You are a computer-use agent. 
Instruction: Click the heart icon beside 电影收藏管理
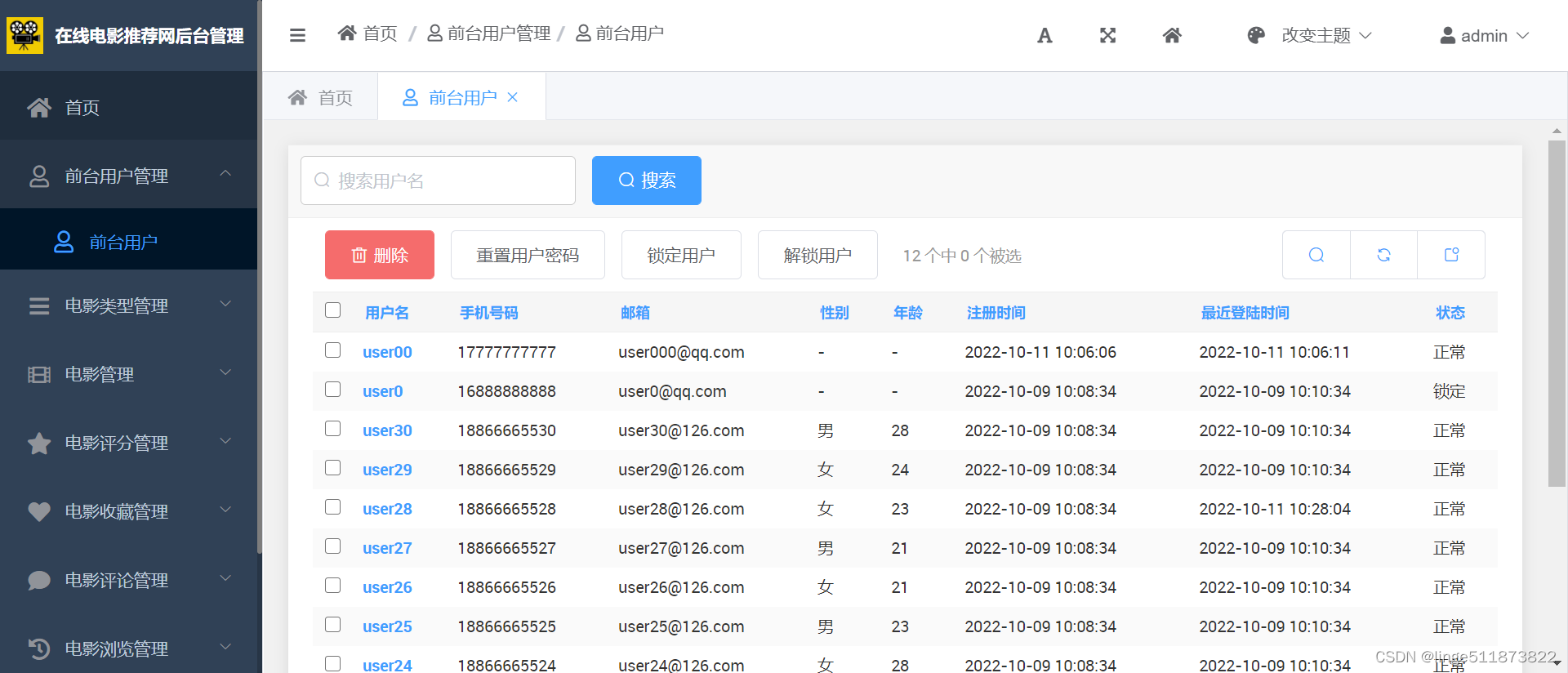coord(39,511)
